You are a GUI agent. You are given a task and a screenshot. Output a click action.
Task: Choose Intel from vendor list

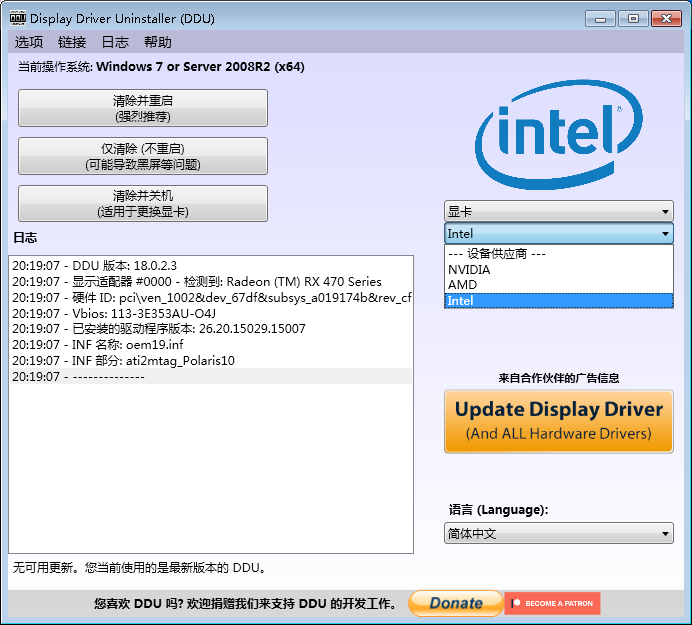coord(558,301)
